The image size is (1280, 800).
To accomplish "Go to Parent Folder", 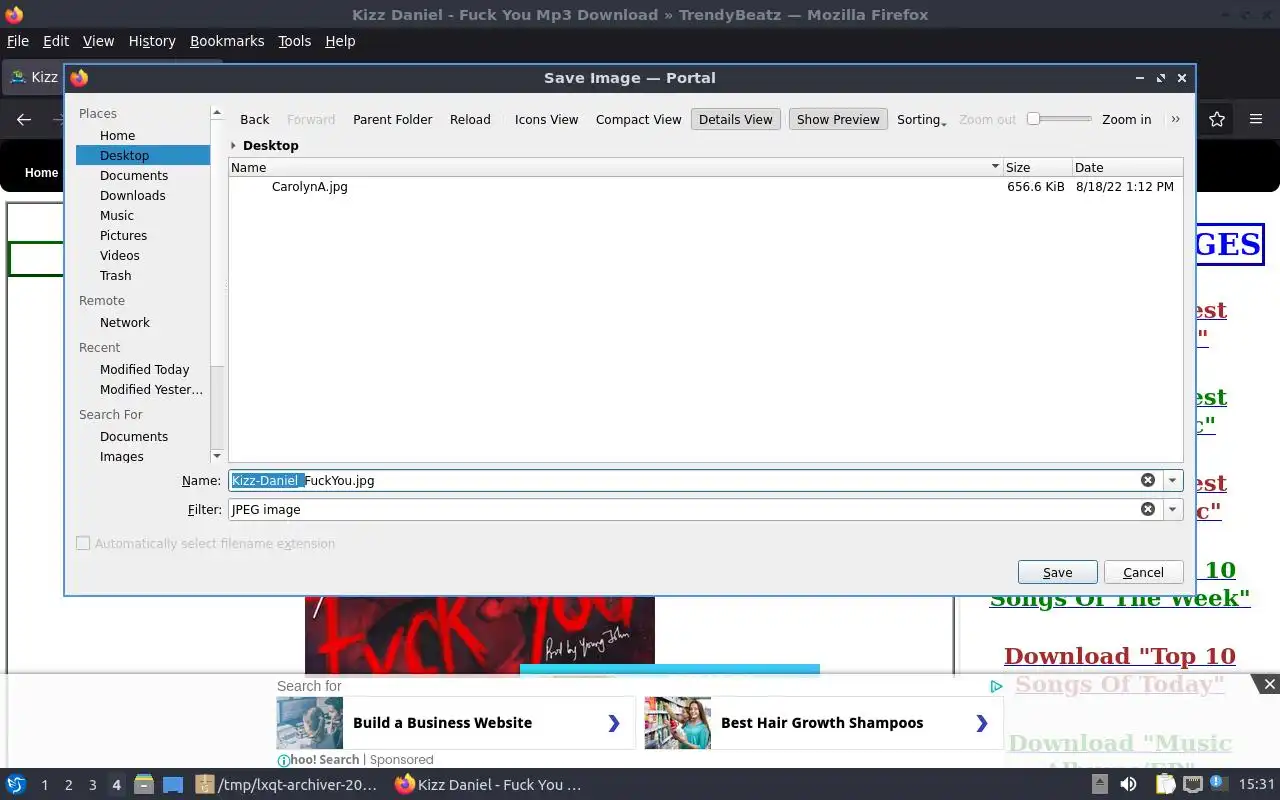I will (x=393, y=119).
